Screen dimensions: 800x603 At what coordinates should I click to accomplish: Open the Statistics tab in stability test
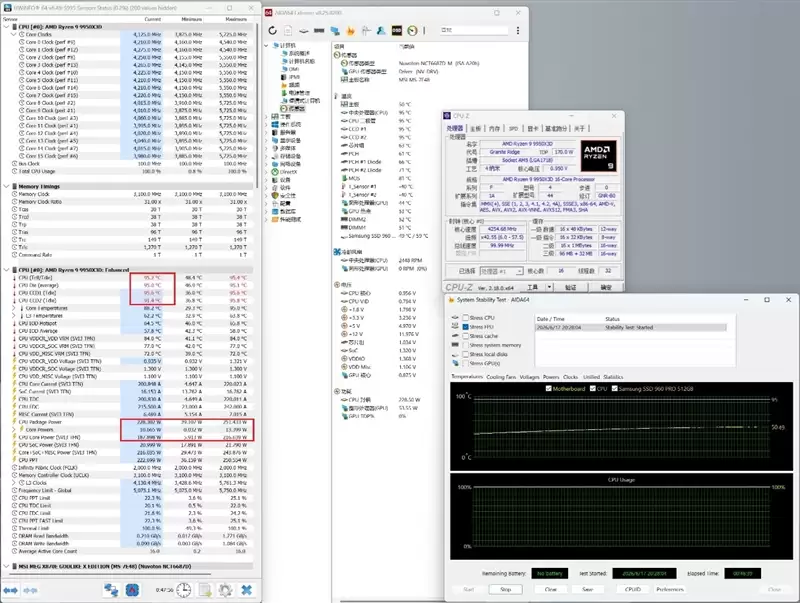click(613, 377)
